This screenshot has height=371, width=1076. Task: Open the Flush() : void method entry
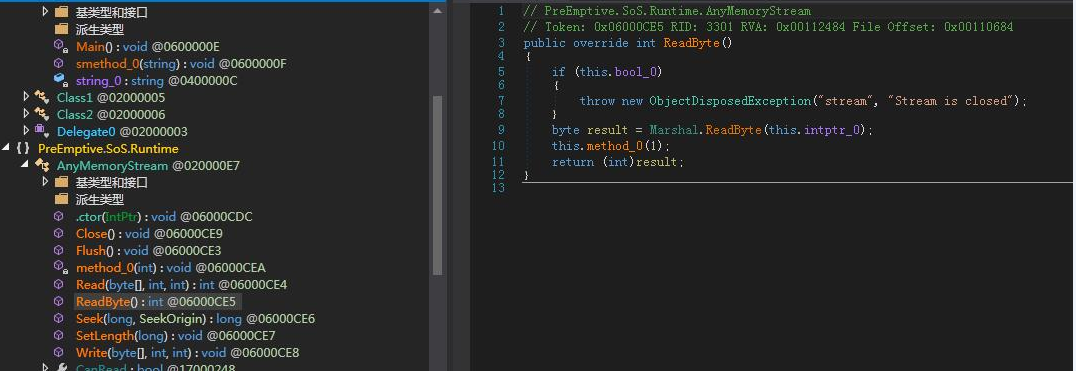149,251
